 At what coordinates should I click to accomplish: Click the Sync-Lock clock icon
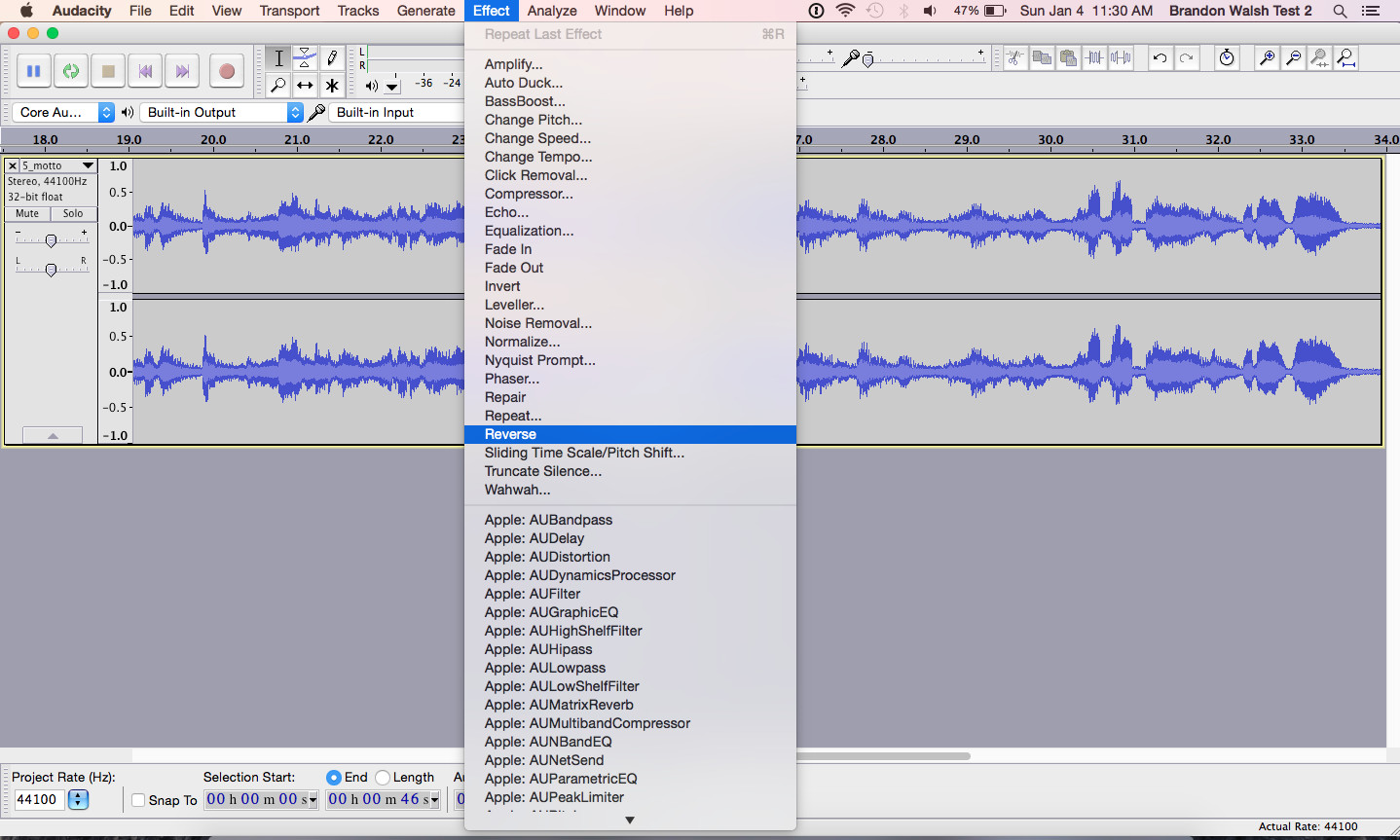click(1227, 58)
